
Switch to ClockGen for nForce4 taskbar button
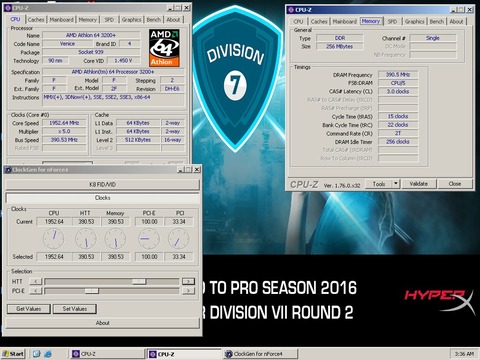(x=261, y=354)
